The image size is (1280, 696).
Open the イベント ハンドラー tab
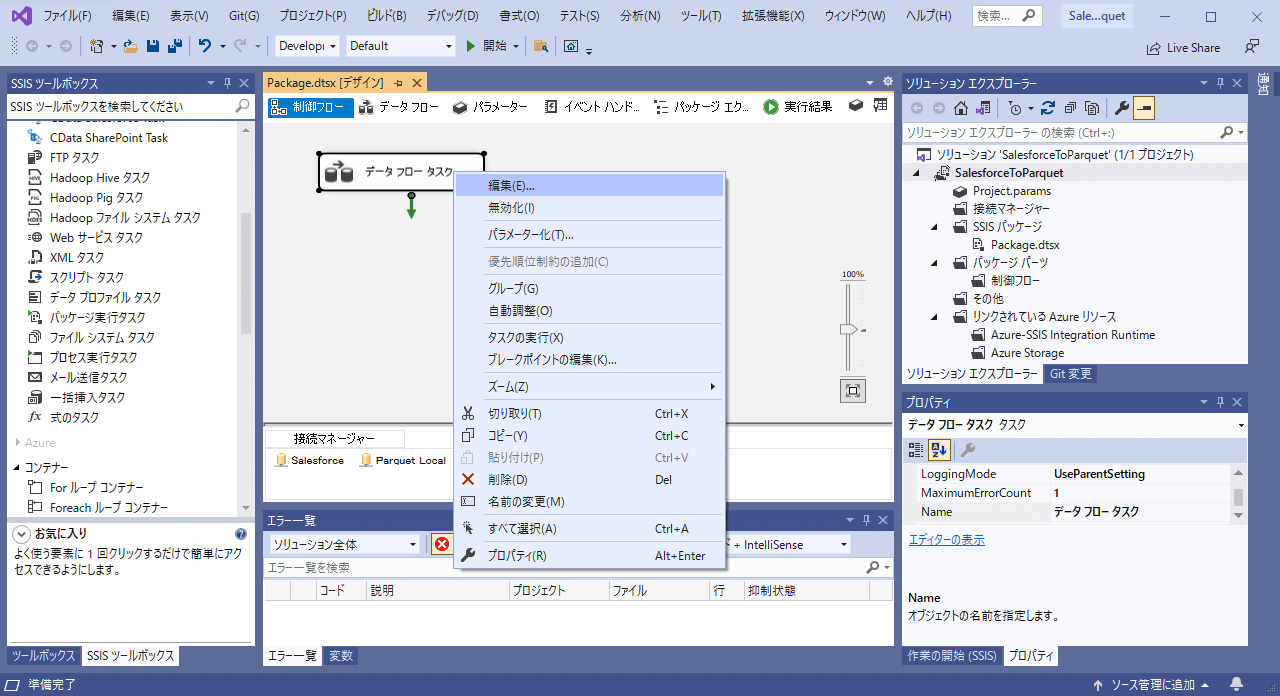pos(591,107)
